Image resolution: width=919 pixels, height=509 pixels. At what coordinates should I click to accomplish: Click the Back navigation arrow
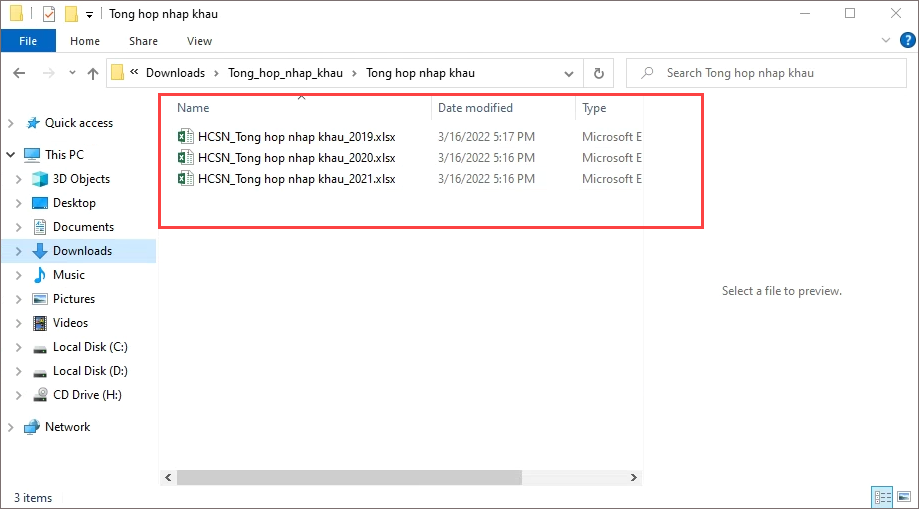pyautogui.click(x=19, y=73)
